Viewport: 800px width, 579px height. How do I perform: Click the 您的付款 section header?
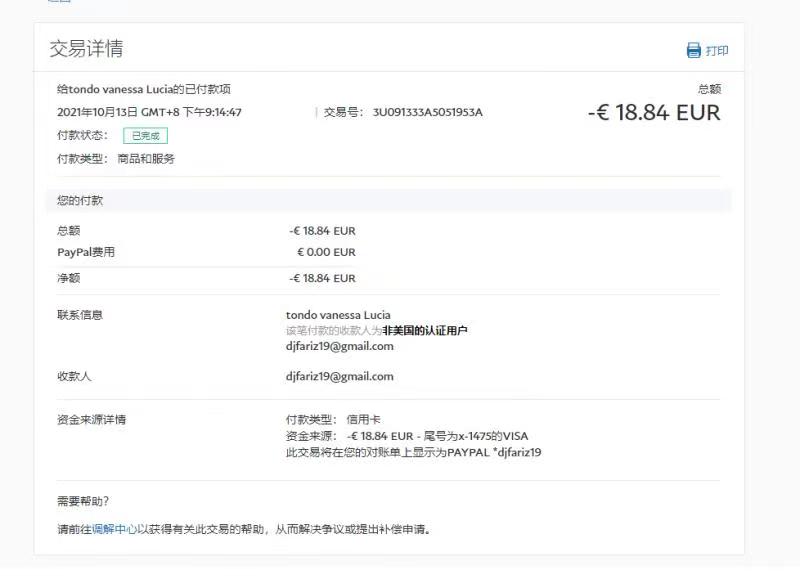click(x=80, y=200)
